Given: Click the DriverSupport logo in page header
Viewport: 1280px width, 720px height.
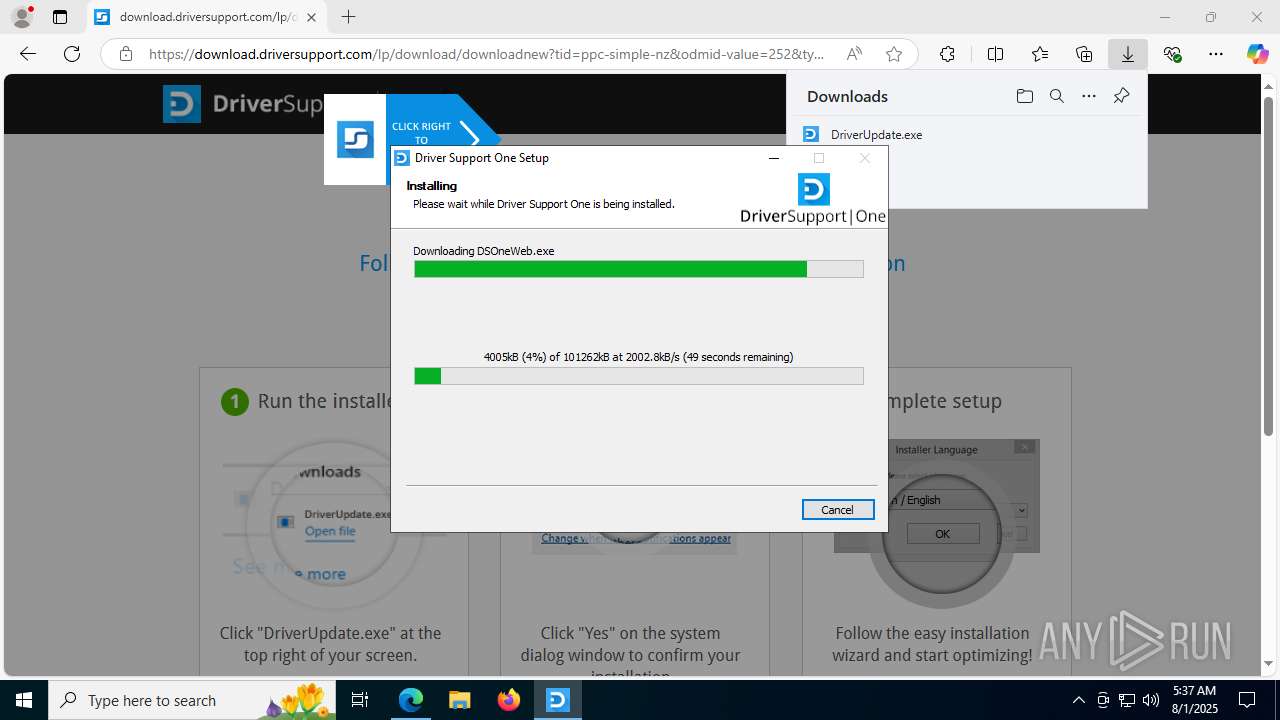Looking at the screenshot, I should [245, 104].
